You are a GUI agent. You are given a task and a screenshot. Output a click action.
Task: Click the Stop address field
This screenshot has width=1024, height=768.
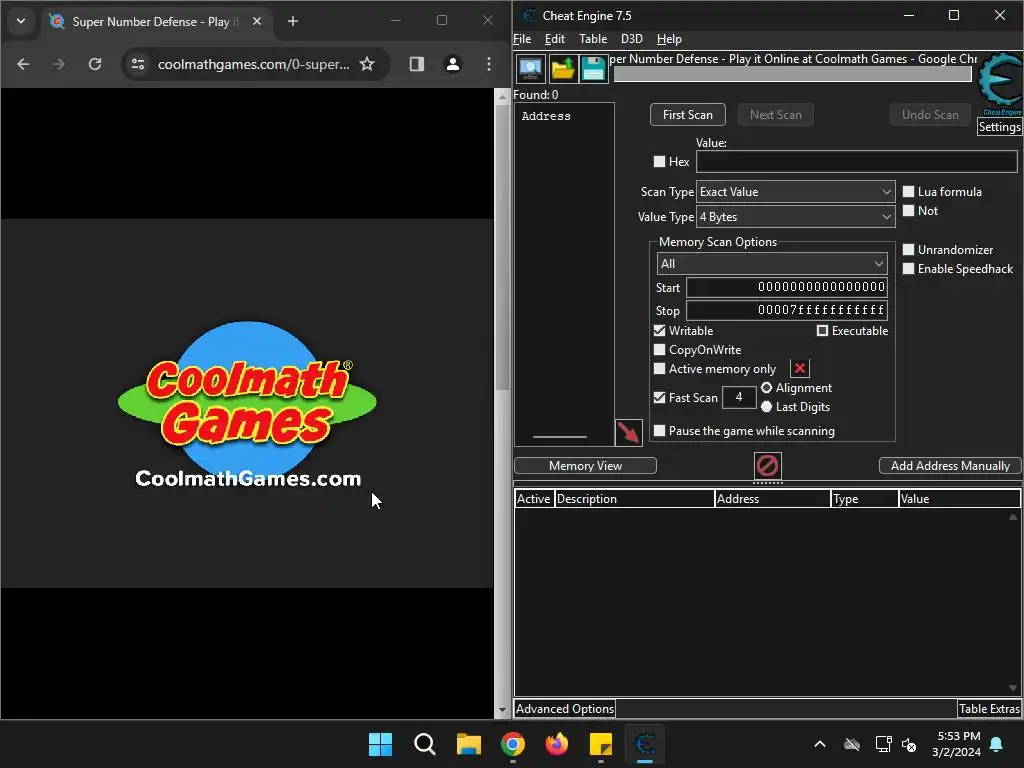pos(786,310)
